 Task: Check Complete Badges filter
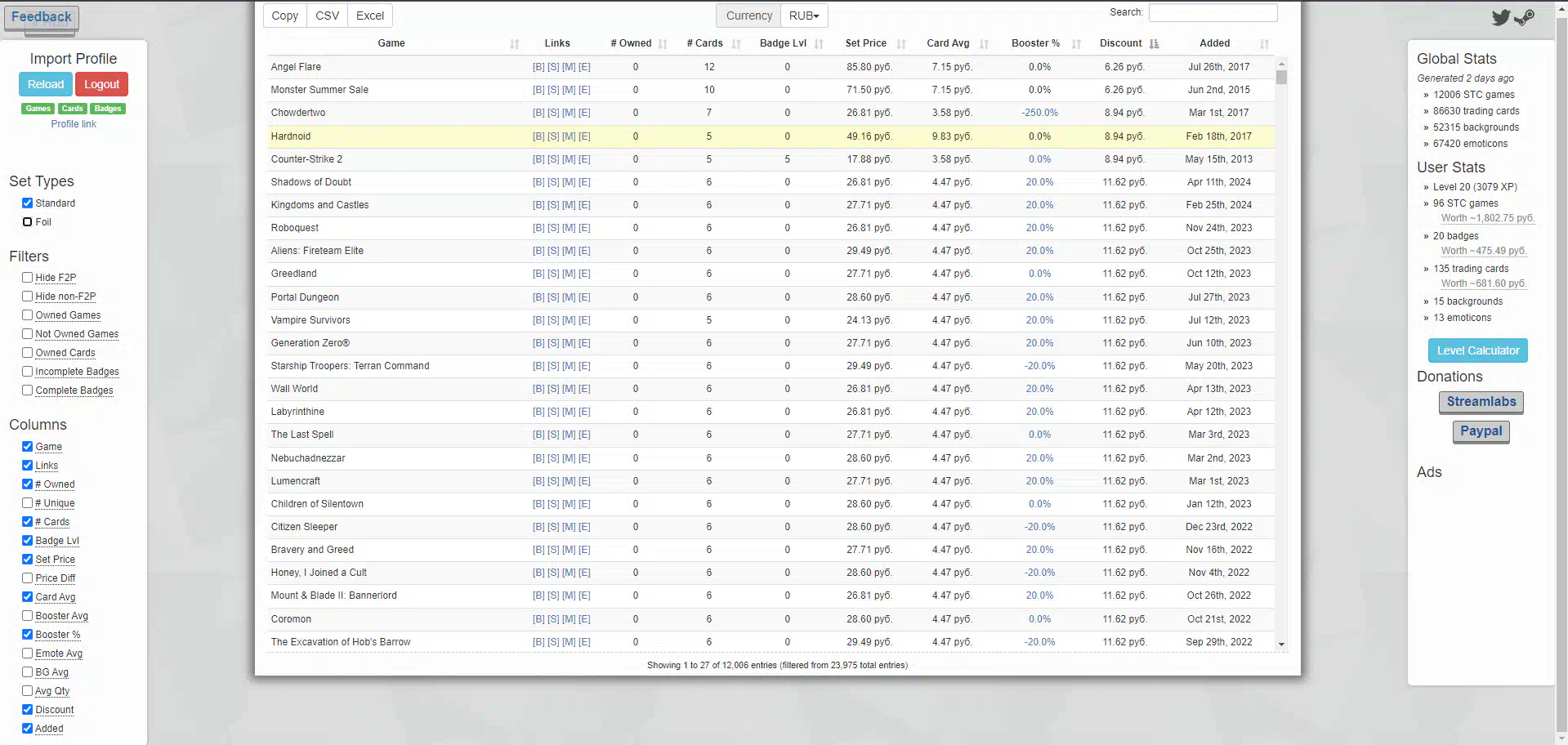(x=27, y=390)
